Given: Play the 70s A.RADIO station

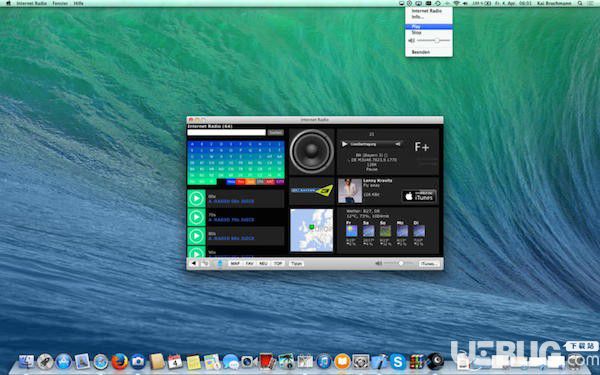Looking at the screenshot, I should [x=196, y=217].
